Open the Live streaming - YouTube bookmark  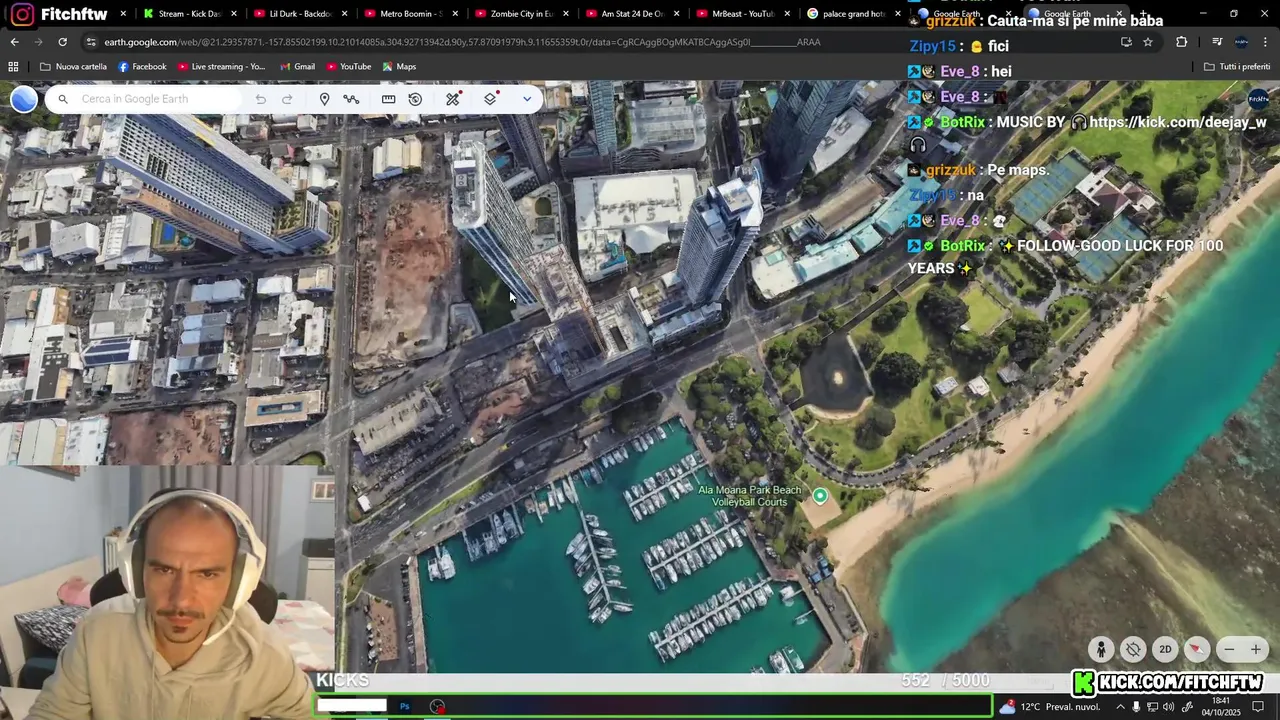(221, 67)
